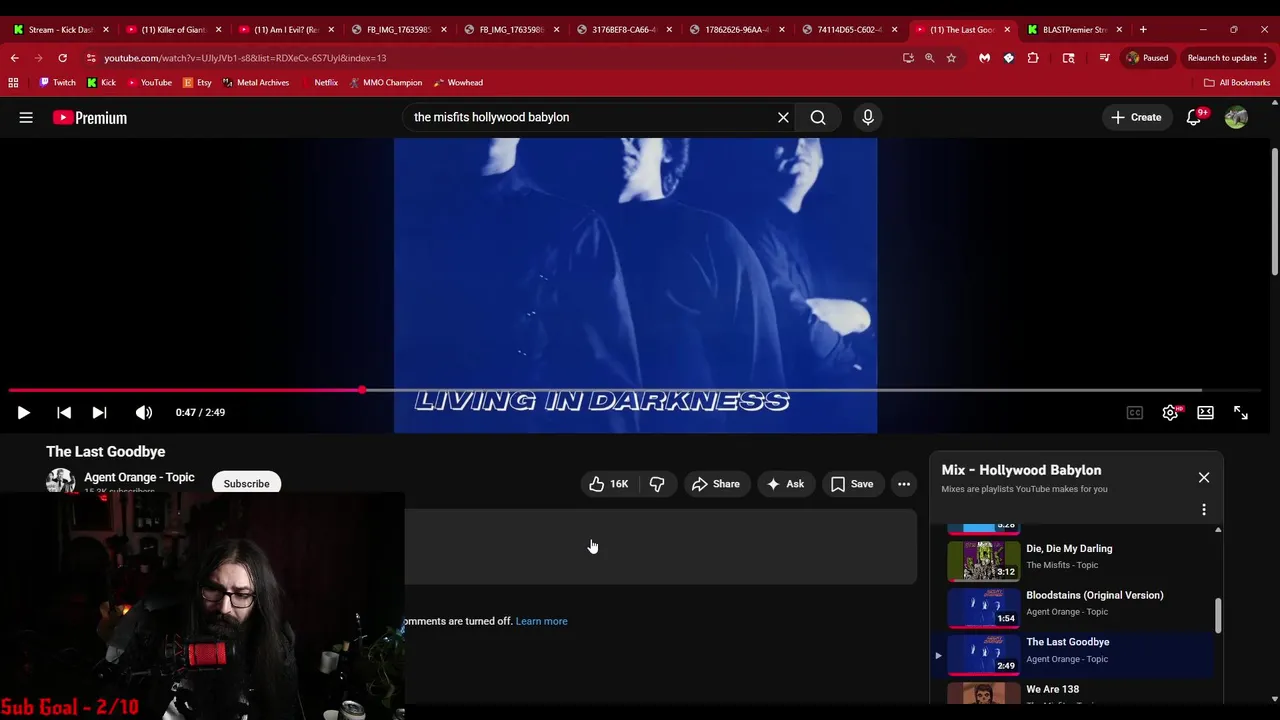
Task: Open the Ask AI button
Action: click(785, 484)
